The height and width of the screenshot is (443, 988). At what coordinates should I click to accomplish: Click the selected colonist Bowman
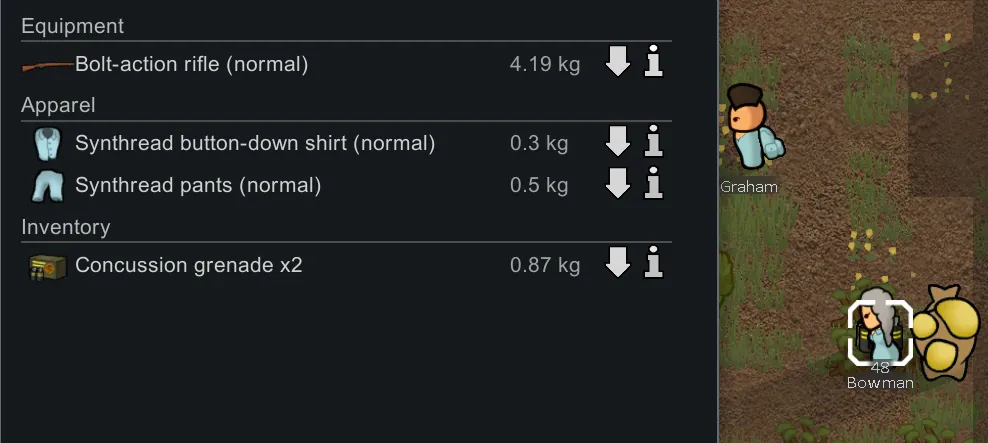[x=880, y=330]
